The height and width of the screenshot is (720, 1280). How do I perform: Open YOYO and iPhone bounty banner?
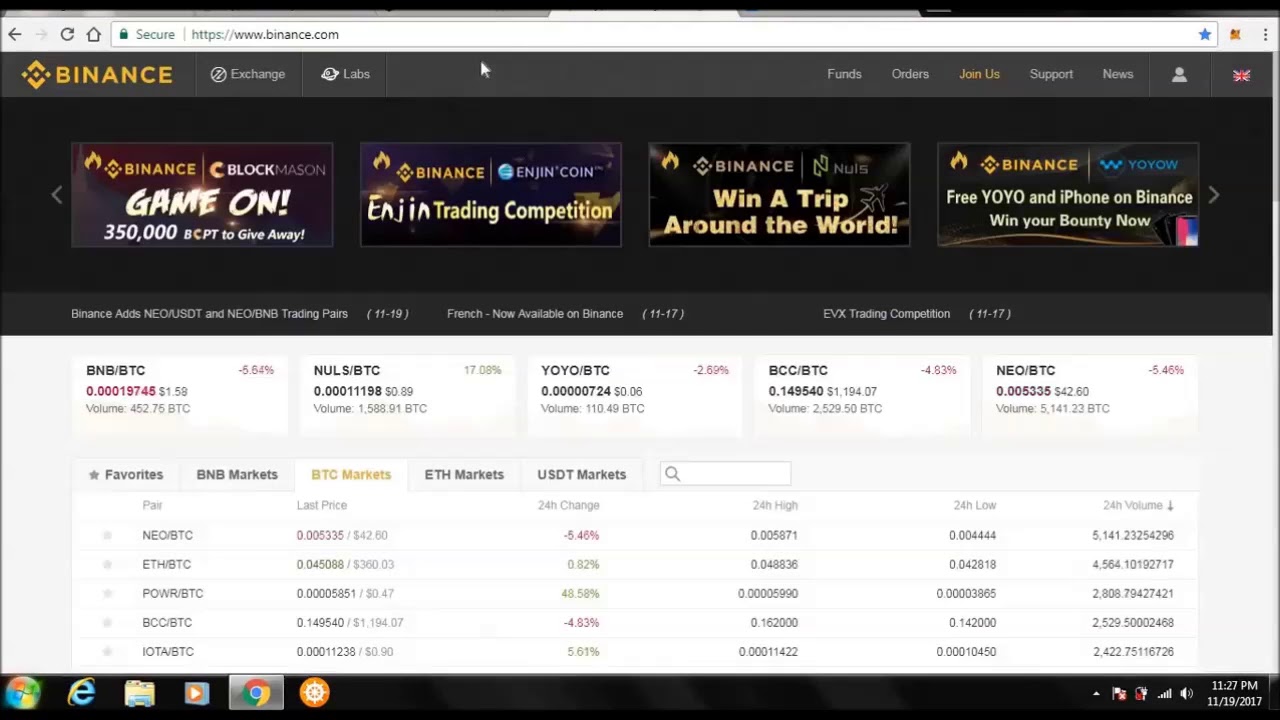pos(1068,195)
